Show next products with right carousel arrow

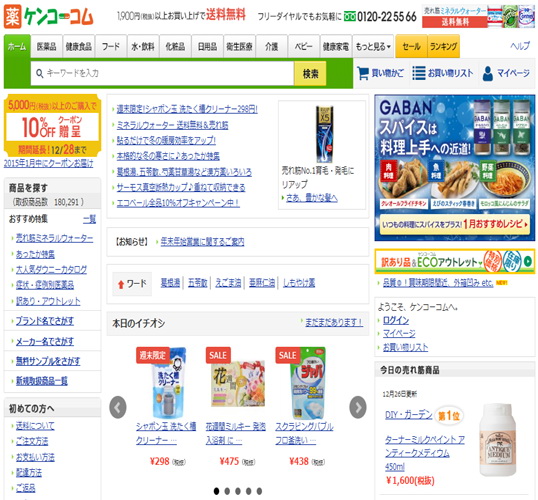click(x=358, y=407)
